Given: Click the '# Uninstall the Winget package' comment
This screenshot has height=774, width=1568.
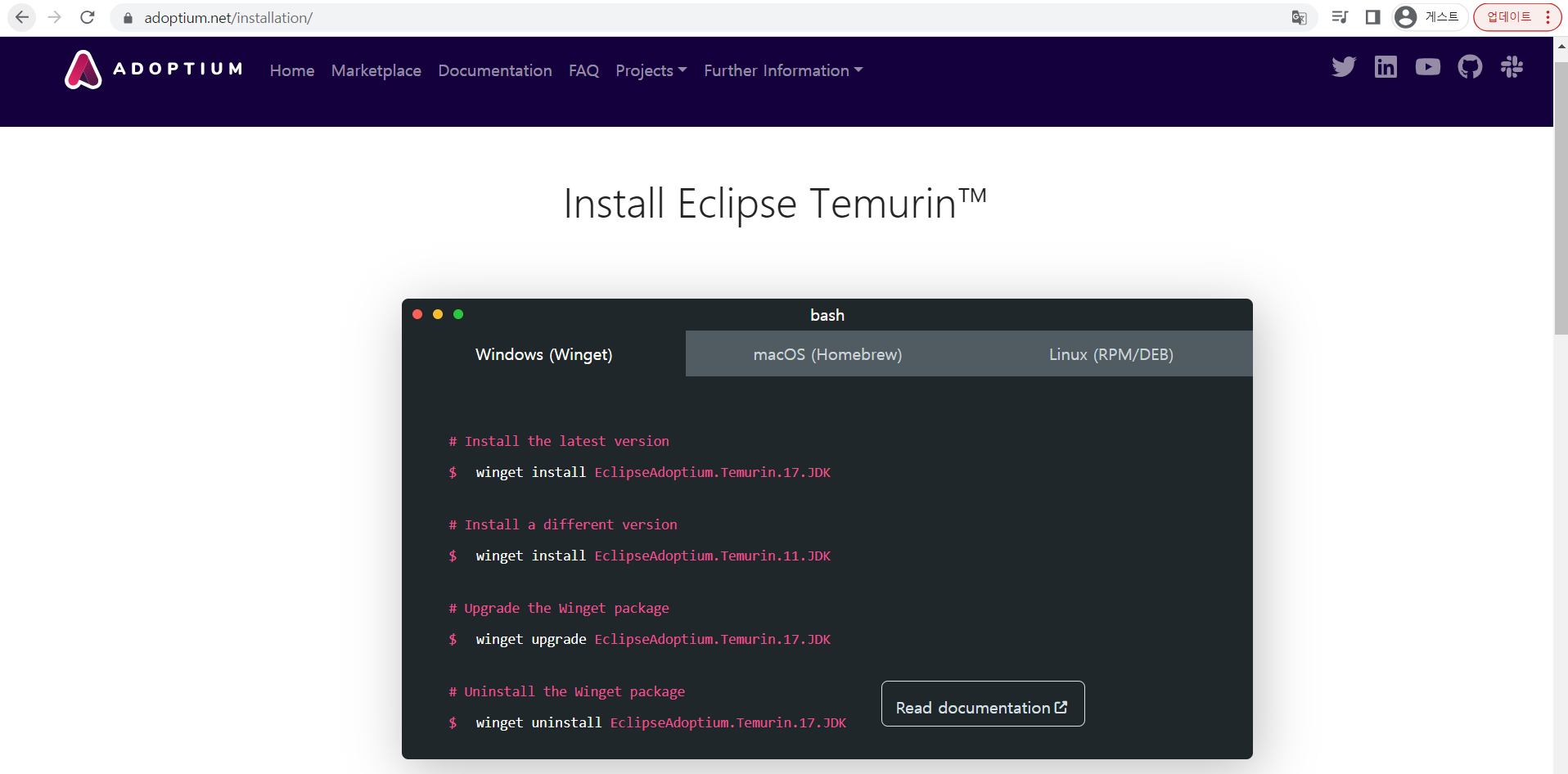Looking at the screenshot, I should point(567,691).
